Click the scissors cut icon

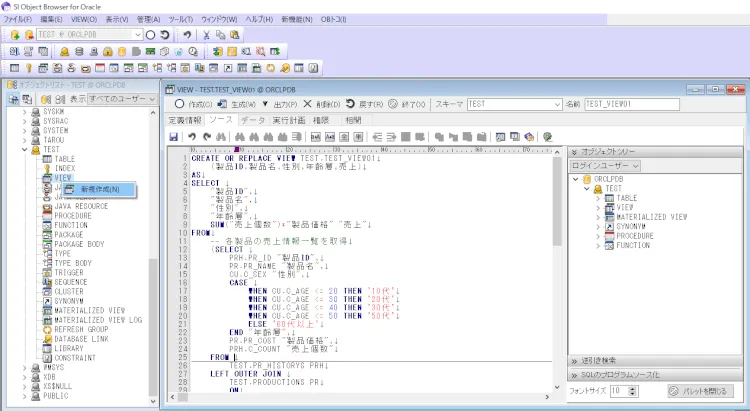point(207,34)
